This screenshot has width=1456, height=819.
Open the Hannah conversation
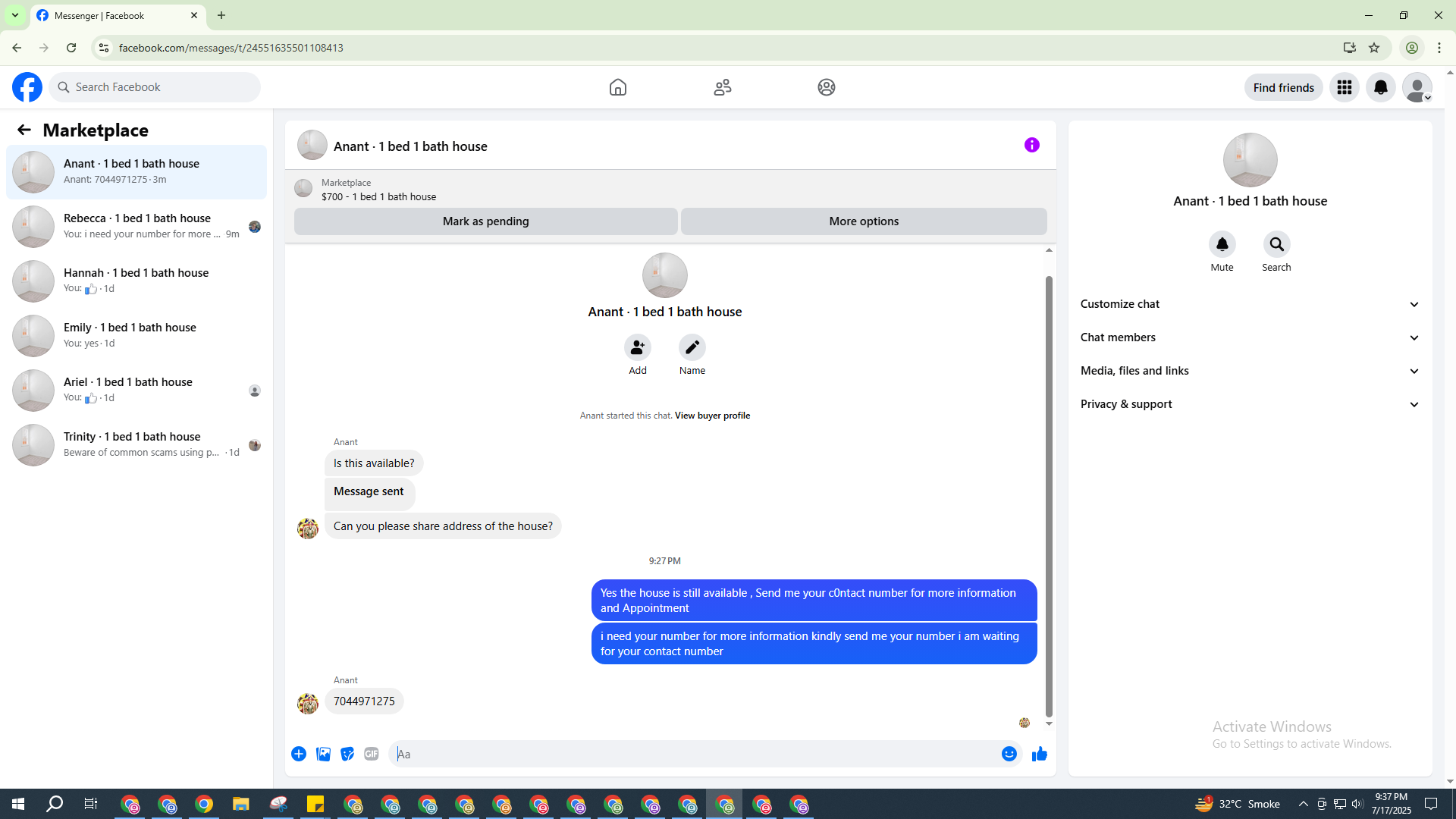click(136, 281)
